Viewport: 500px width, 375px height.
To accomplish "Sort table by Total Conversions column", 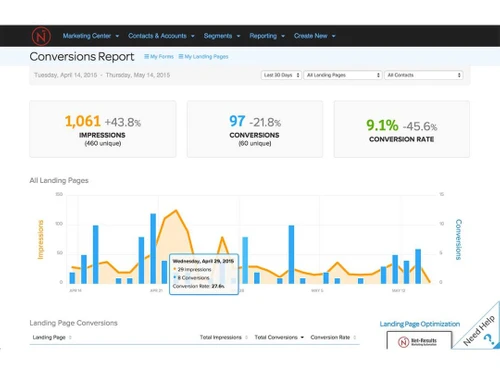I will click(x=276, y=337).
